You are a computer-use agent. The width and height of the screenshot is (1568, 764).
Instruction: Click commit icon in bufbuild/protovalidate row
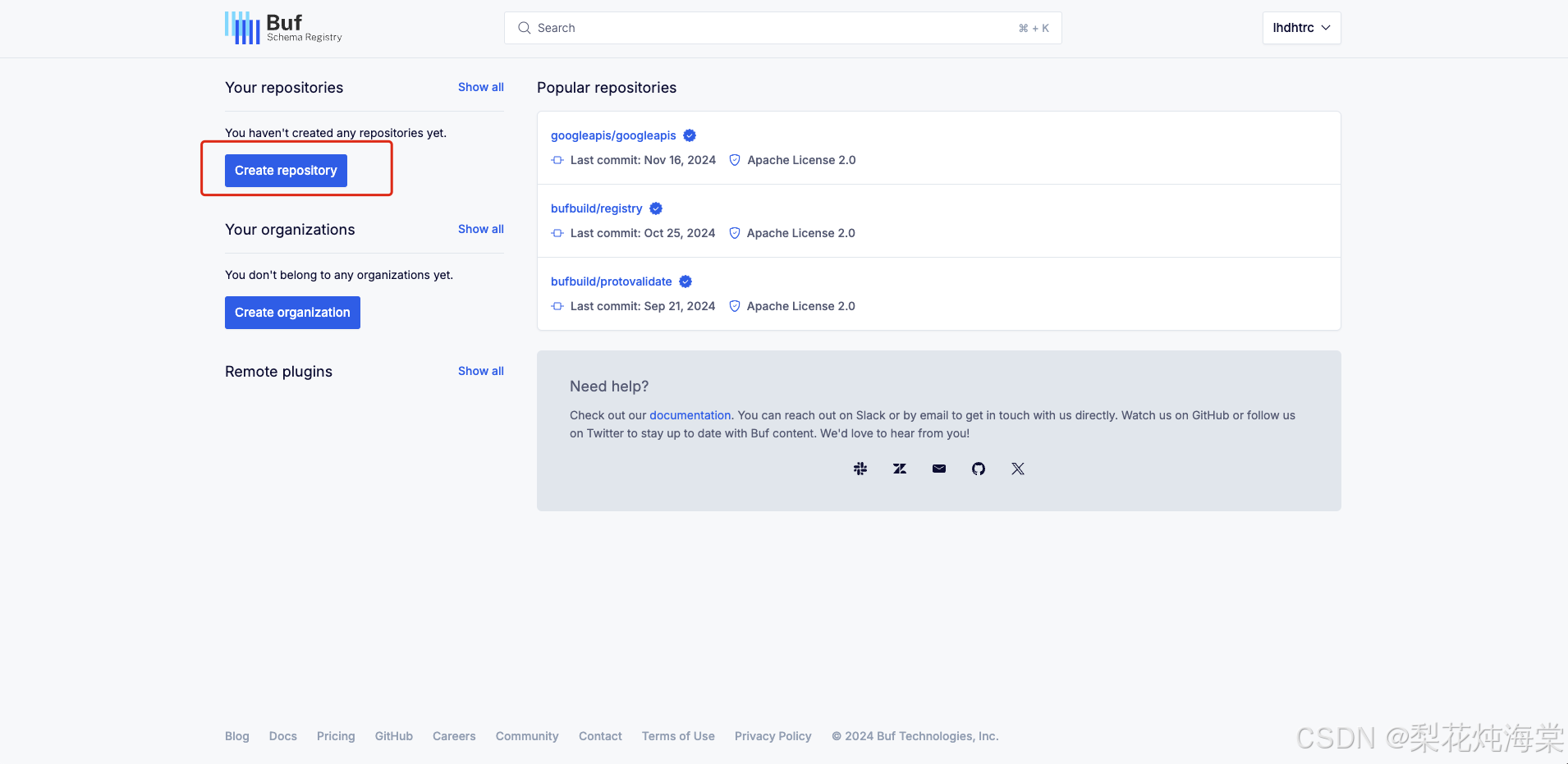point(557,306)
